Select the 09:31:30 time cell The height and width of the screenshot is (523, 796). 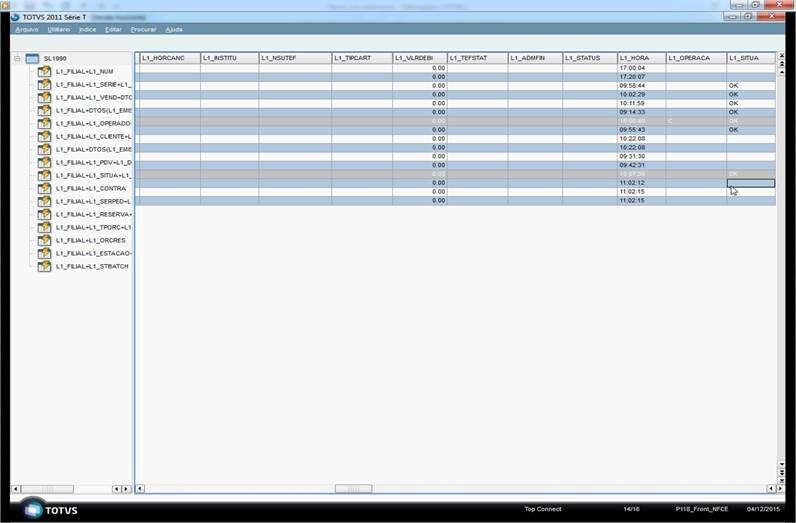coord(642,156)
